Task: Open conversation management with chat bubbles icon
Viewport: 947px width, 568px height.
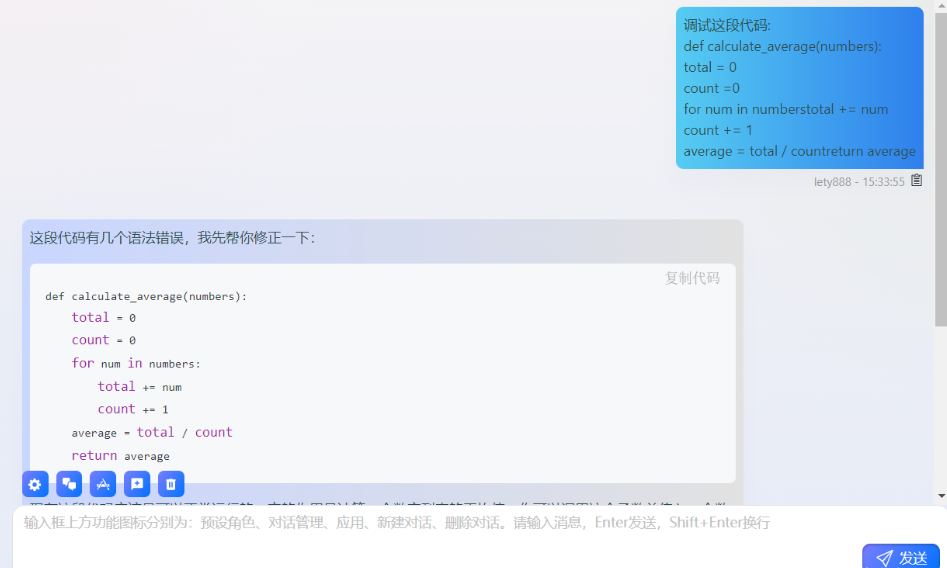Action: (x=69, y=484)
